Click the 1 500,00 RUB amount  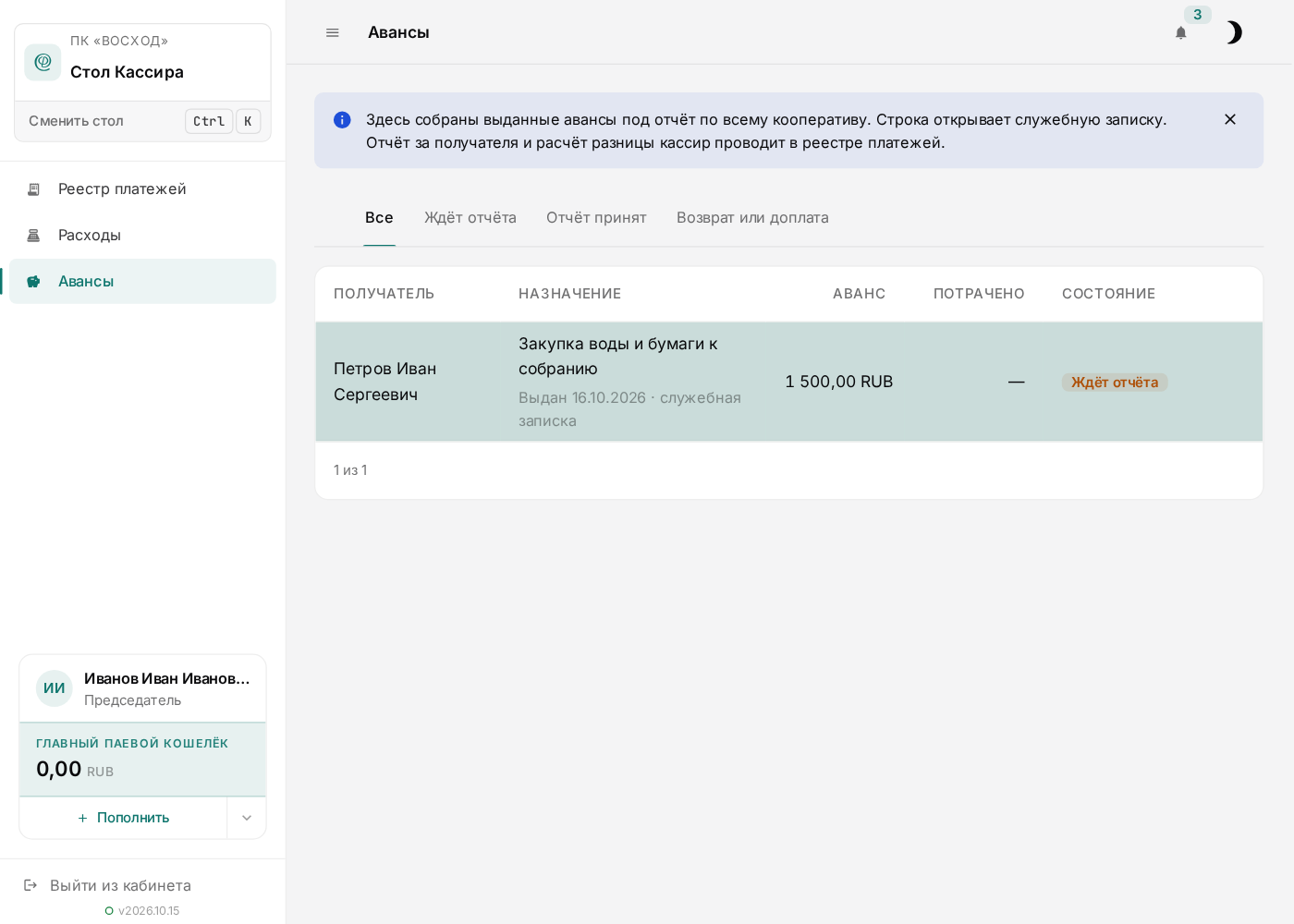(839, 382)
